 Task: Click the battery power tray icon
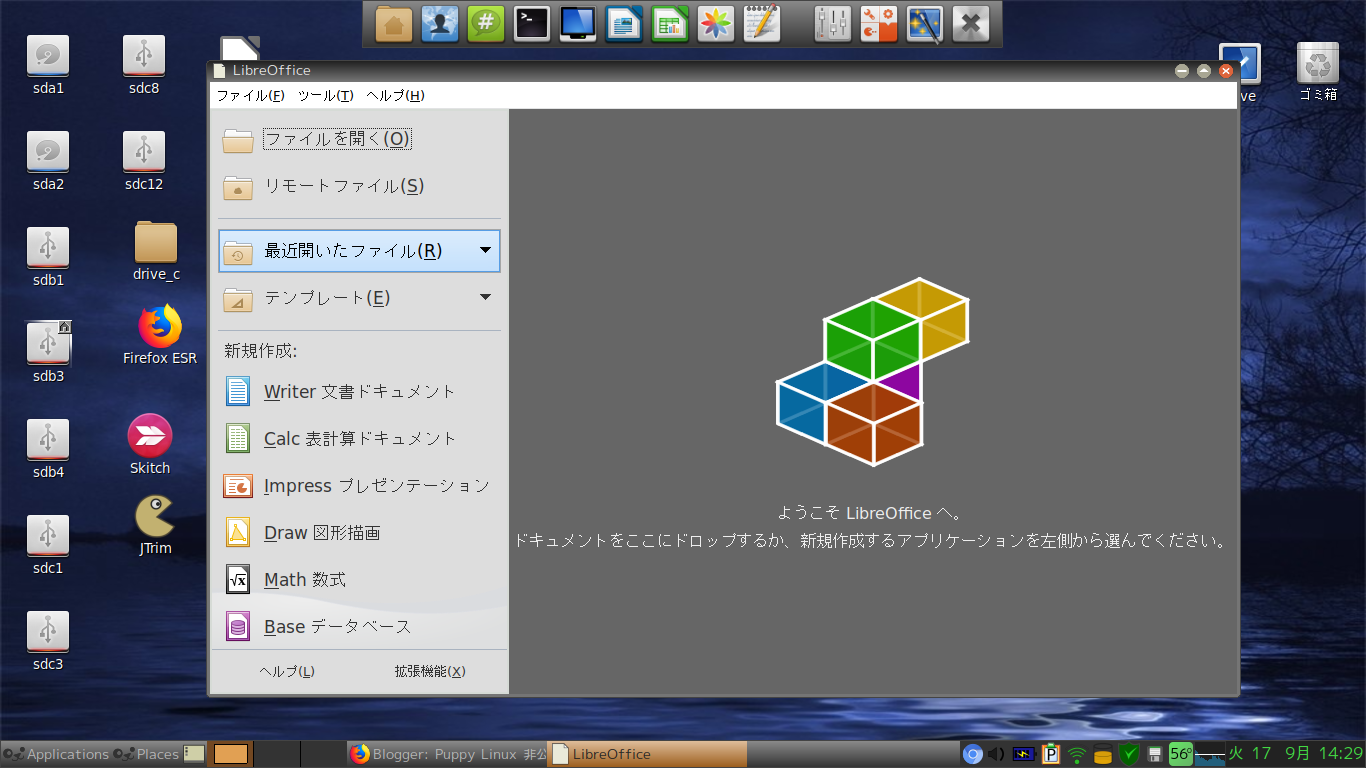1024,754
